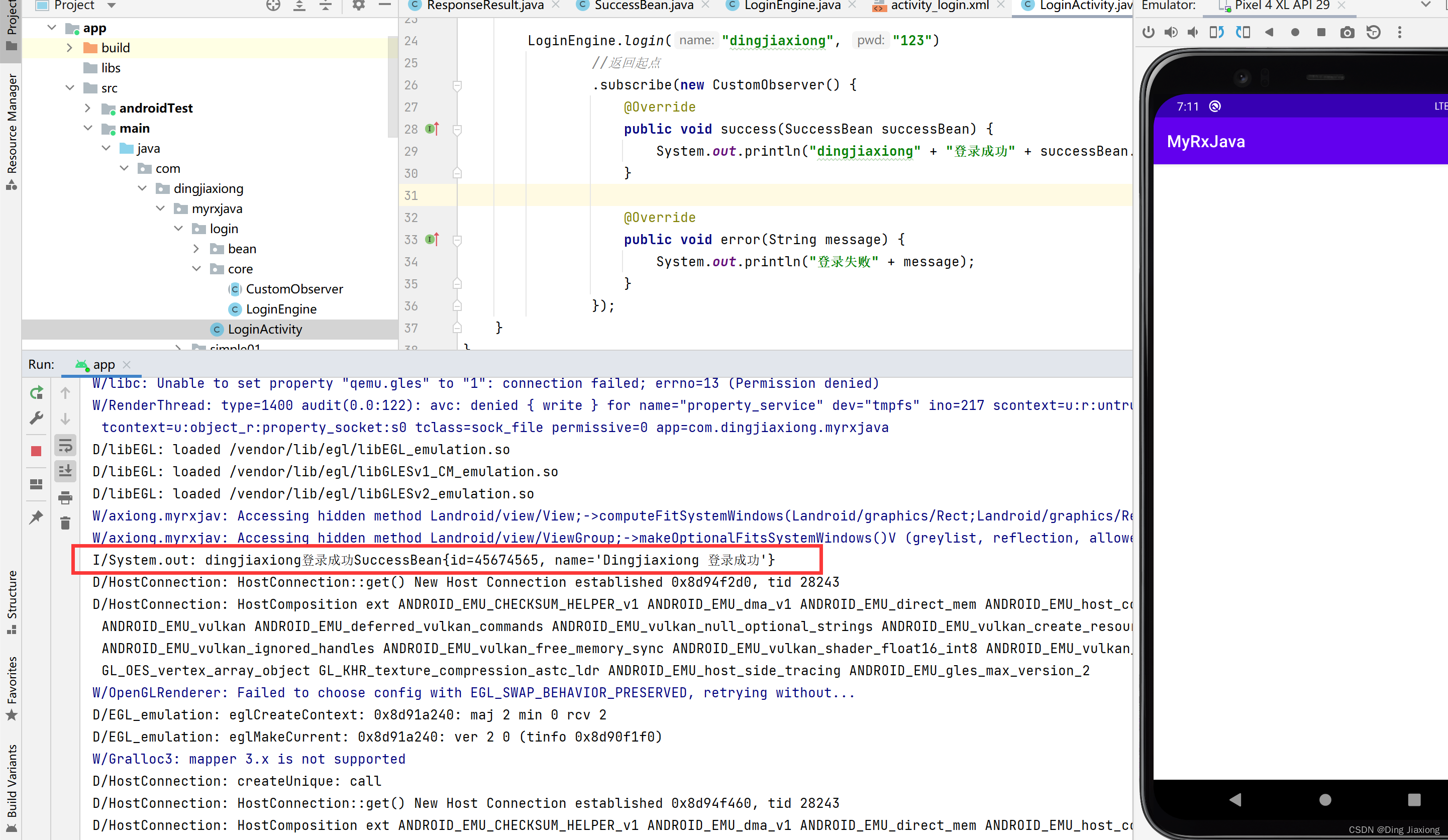Collapse all in Project panel
Screen dimensions: 1448x840
326,6
